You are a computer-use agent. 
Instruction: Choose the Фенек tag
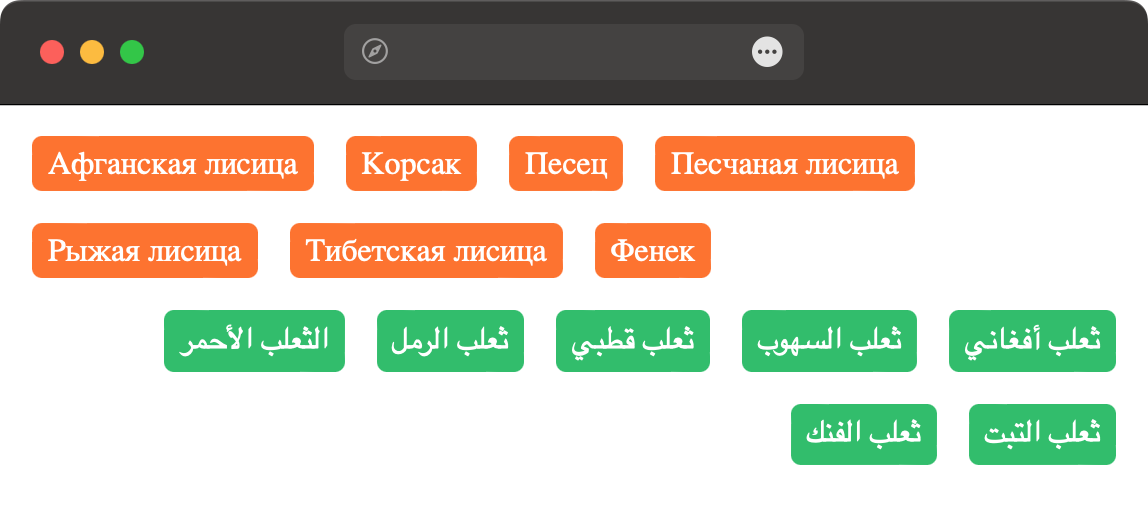tap(653, 250)
